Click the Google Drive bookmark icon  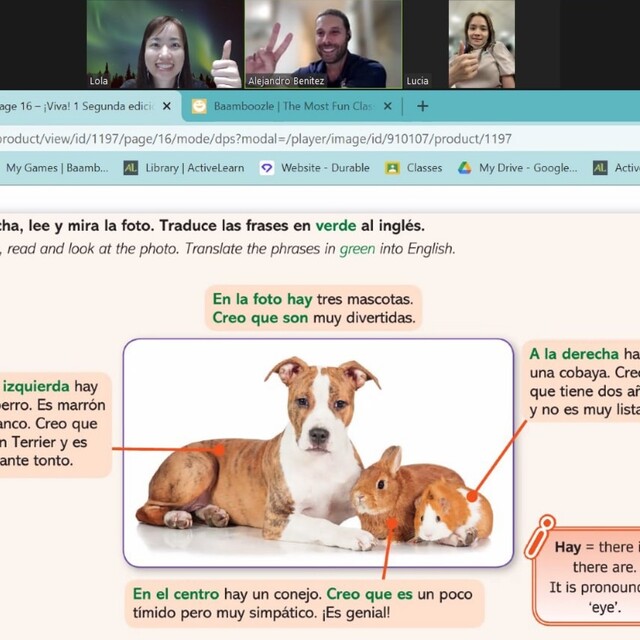(x=465, y=168)
